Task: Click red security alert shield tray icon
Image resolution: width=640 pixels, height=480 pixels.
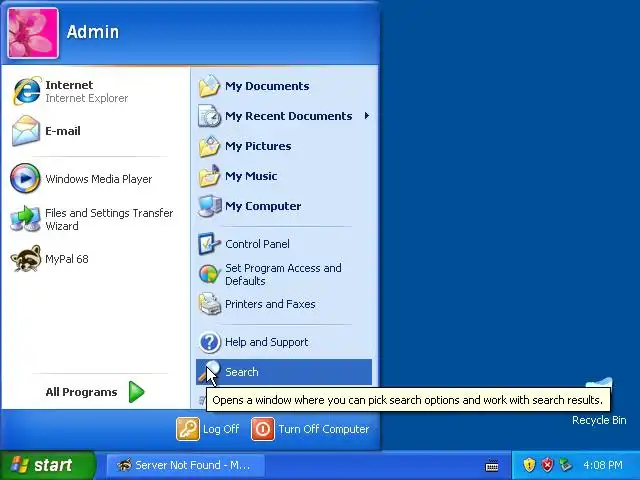Action: click(x=547, y=464)
